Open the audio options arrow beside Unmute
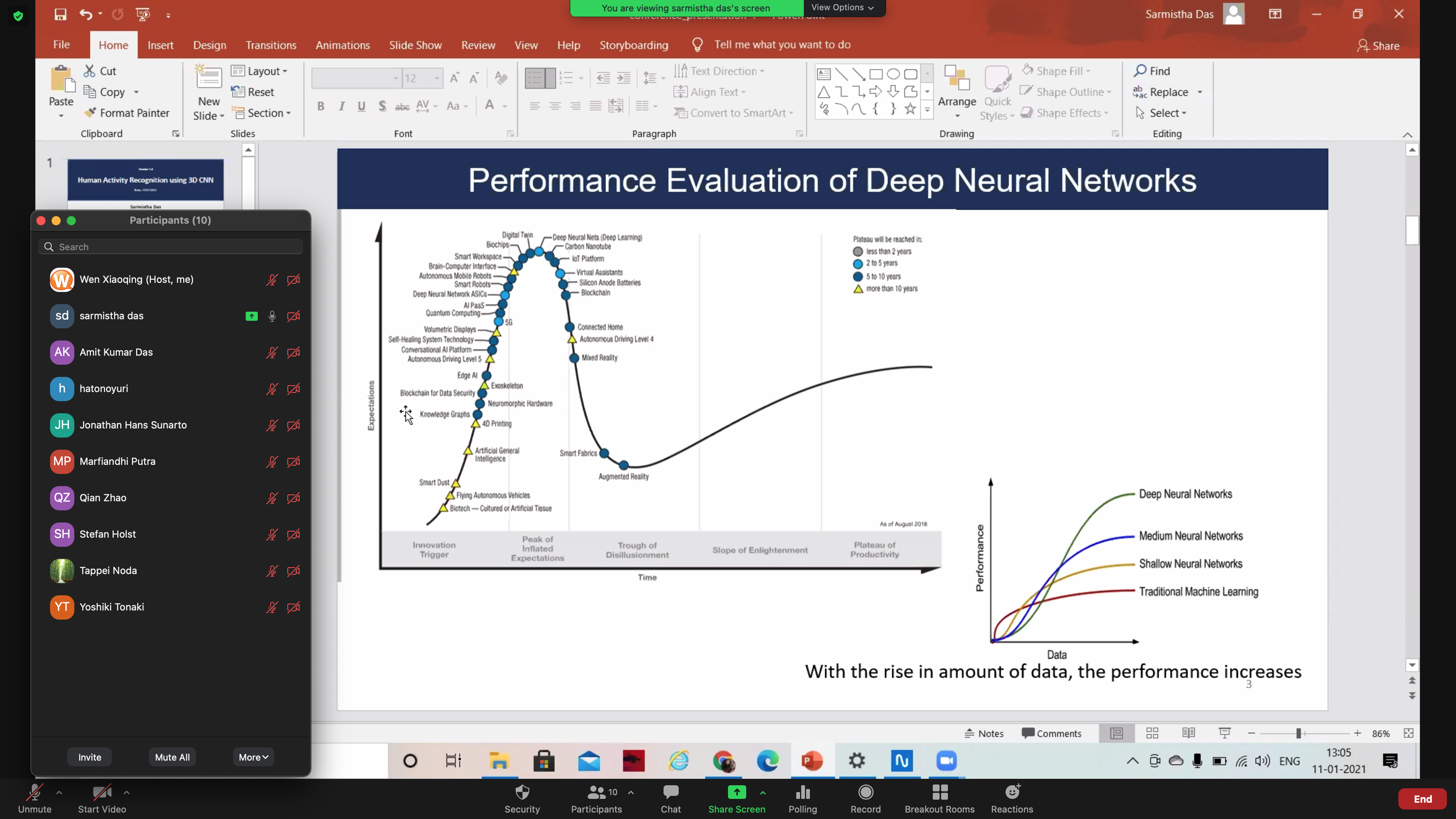The width and height of the screenshot is (1456, 819). [59, 792]
